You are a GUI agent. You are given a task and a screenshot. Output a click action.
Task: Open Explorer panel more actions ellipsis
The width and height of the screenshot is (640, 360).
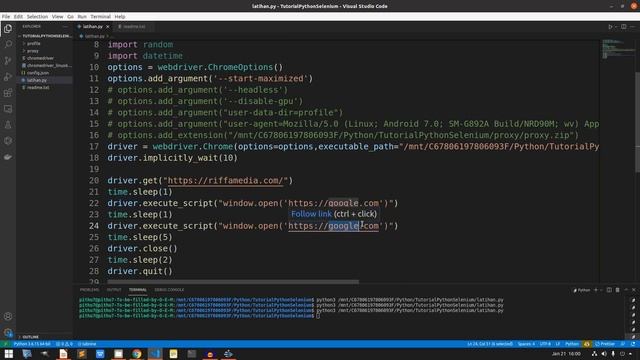coord(65,27)
